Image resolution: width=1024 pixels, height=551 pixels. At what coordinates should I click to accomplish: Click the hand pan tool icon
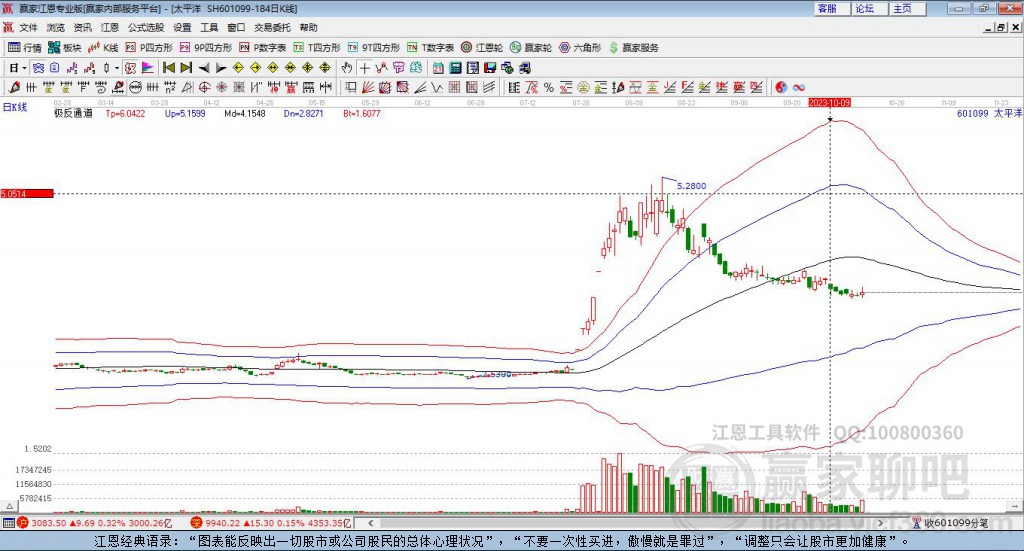347,68
